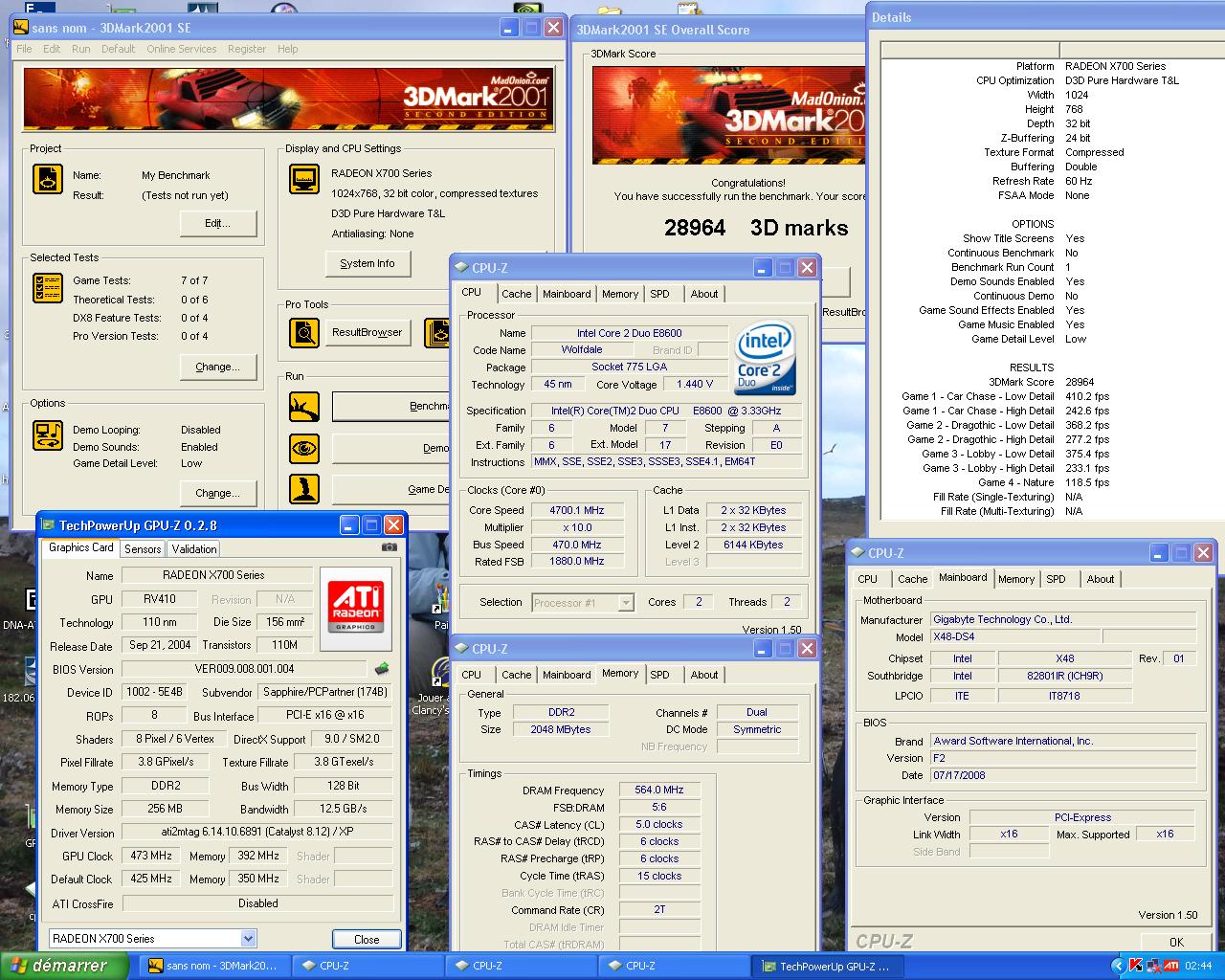Click the BIOS save chip icon in GPU-Z
The height and width of the screenshot is (980, 1225).
point(382,668)
